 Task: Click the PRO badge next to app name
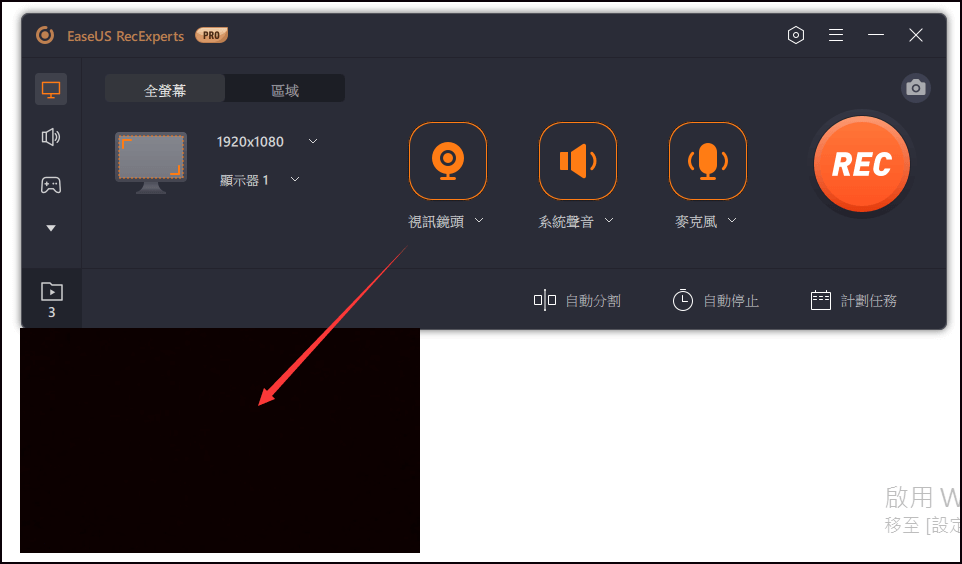tap(212, 36)
